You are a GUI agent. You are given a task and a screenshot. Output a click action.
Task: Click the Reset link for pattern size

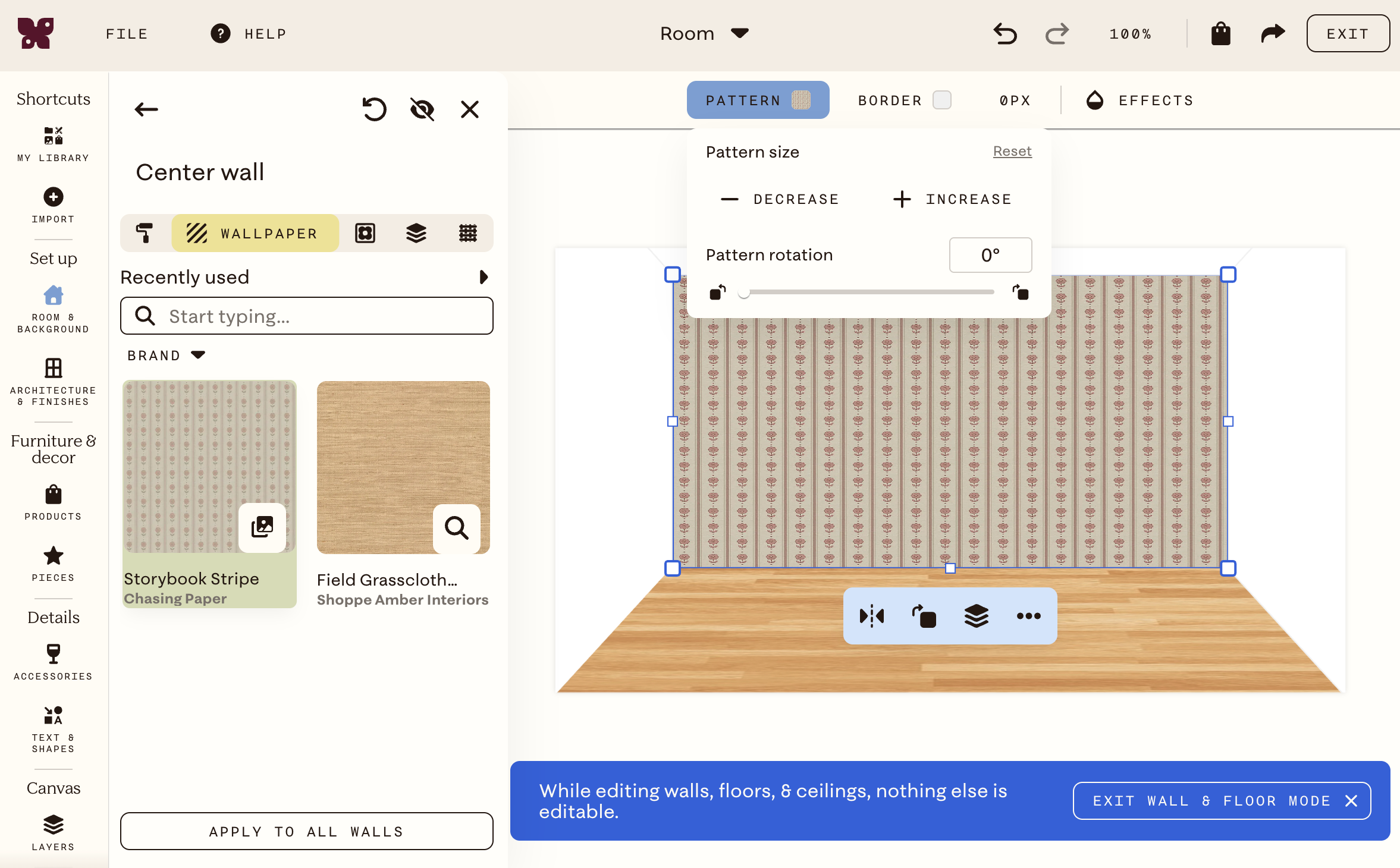(x=1012, y=151)
